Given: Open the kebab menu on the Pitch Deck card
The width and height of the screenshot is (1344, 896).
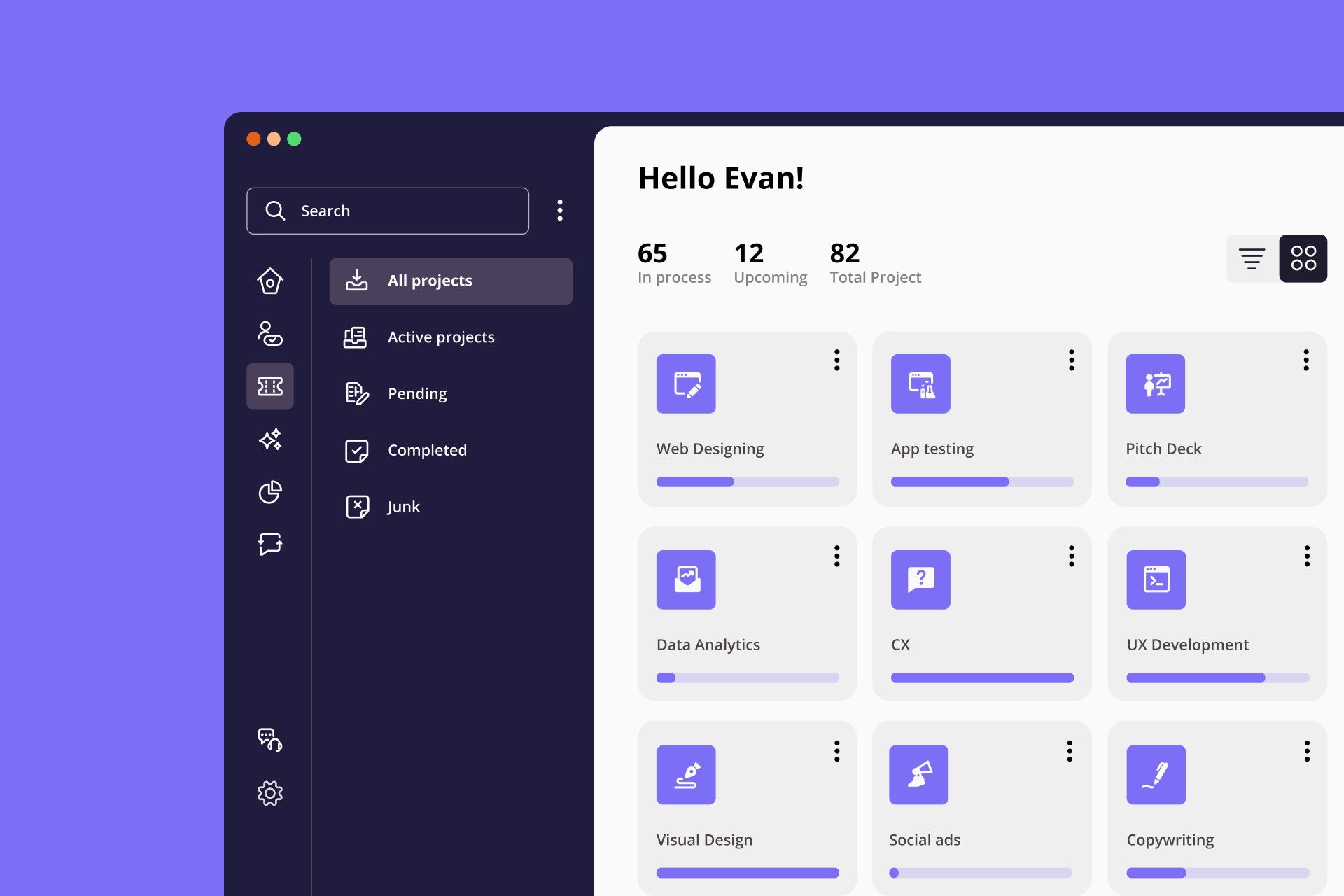Looking at the screenshot, I should pos(1306,360).
